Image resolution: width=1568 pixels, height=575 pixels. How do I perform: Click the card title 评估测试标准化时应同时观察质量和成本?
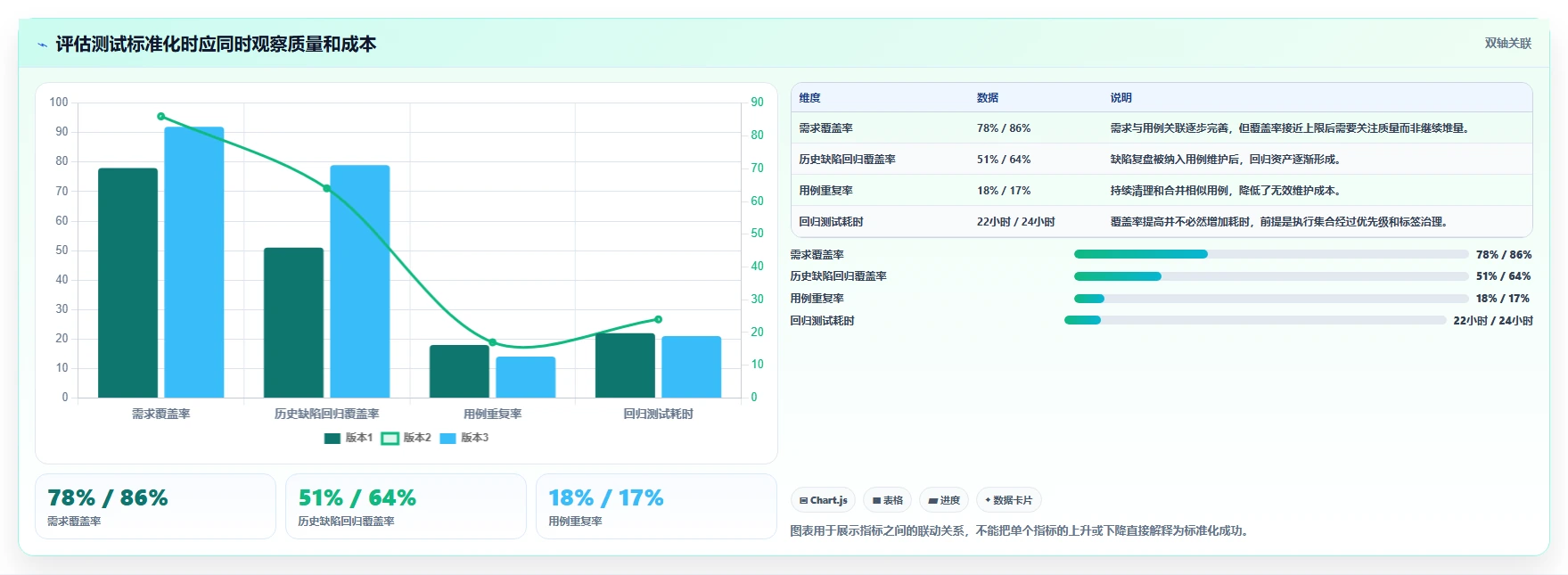point(216,45)
